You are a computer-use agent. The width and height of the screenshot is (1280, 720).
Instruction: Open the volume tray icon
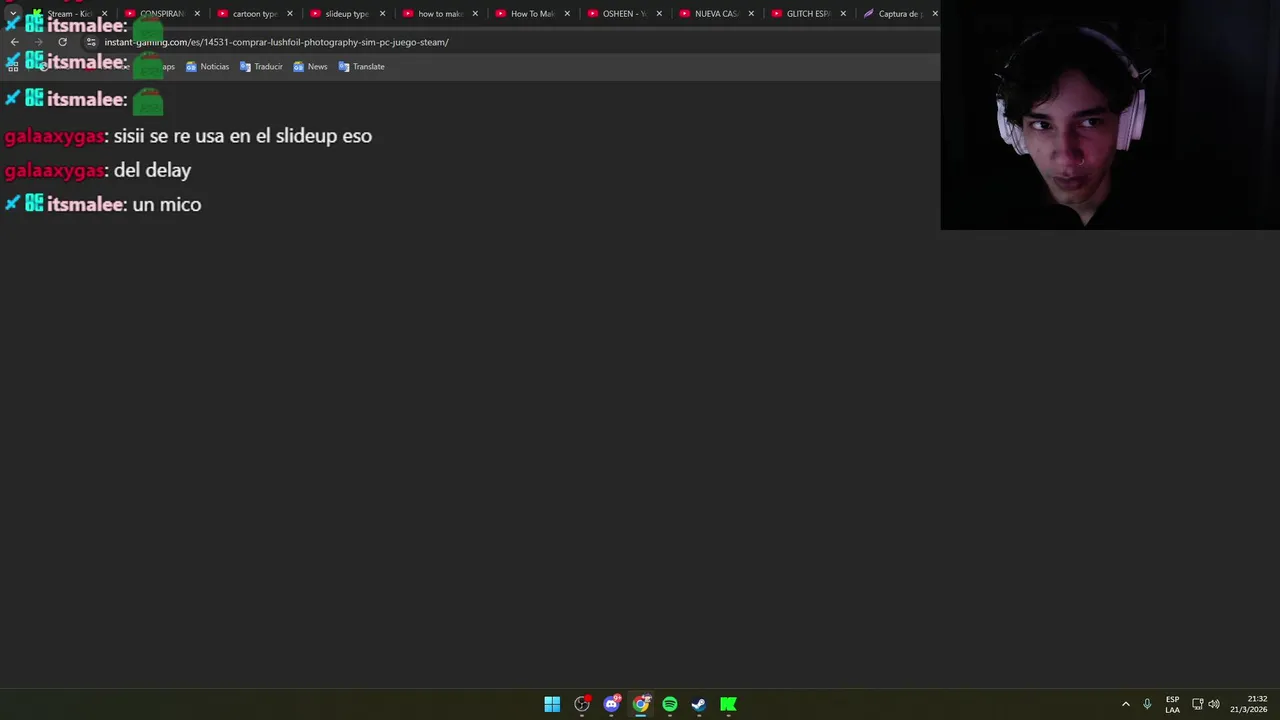[x=1214, y=704]
